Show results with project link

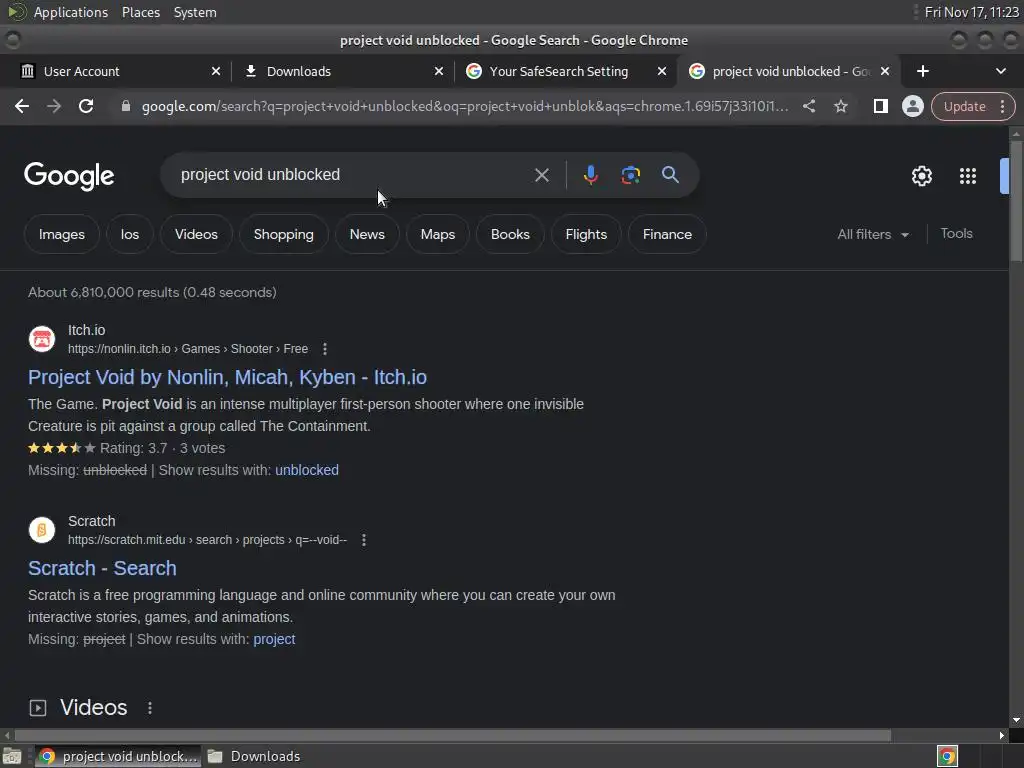click(274, 639)
